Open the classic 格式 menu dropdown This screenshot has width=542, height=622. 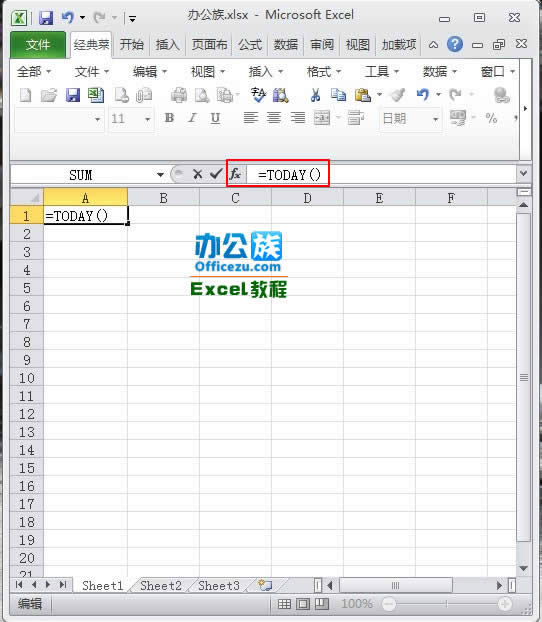click(x=324, y=72)
